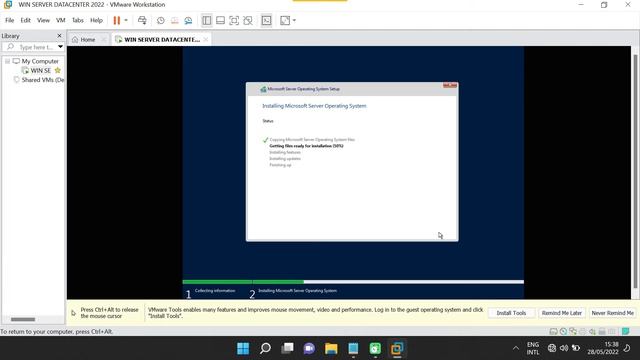Click the network adapter status icon
640x360 pixels.
[573, 331]
